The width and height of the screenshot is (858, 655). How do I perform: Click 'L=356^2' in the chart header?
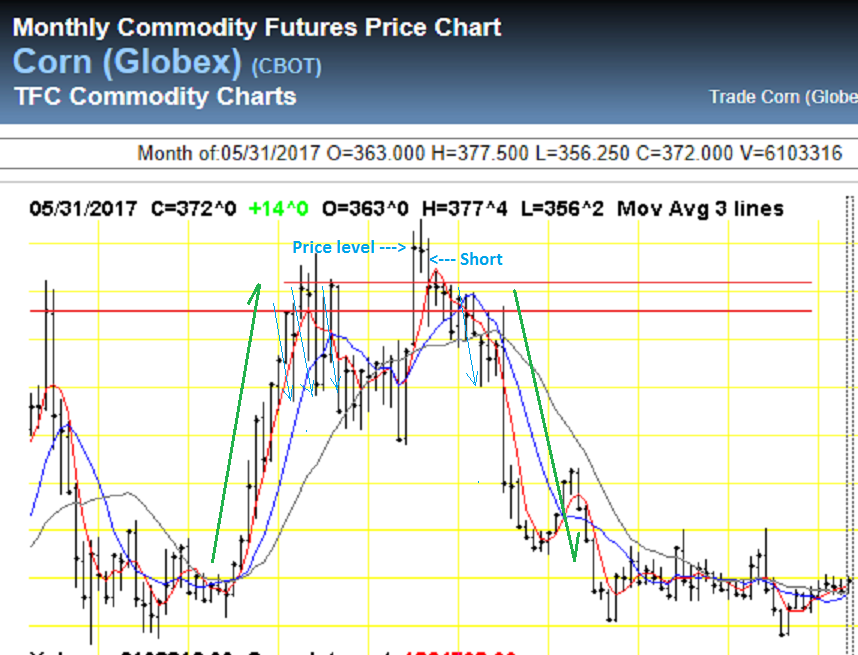(562, 208)
